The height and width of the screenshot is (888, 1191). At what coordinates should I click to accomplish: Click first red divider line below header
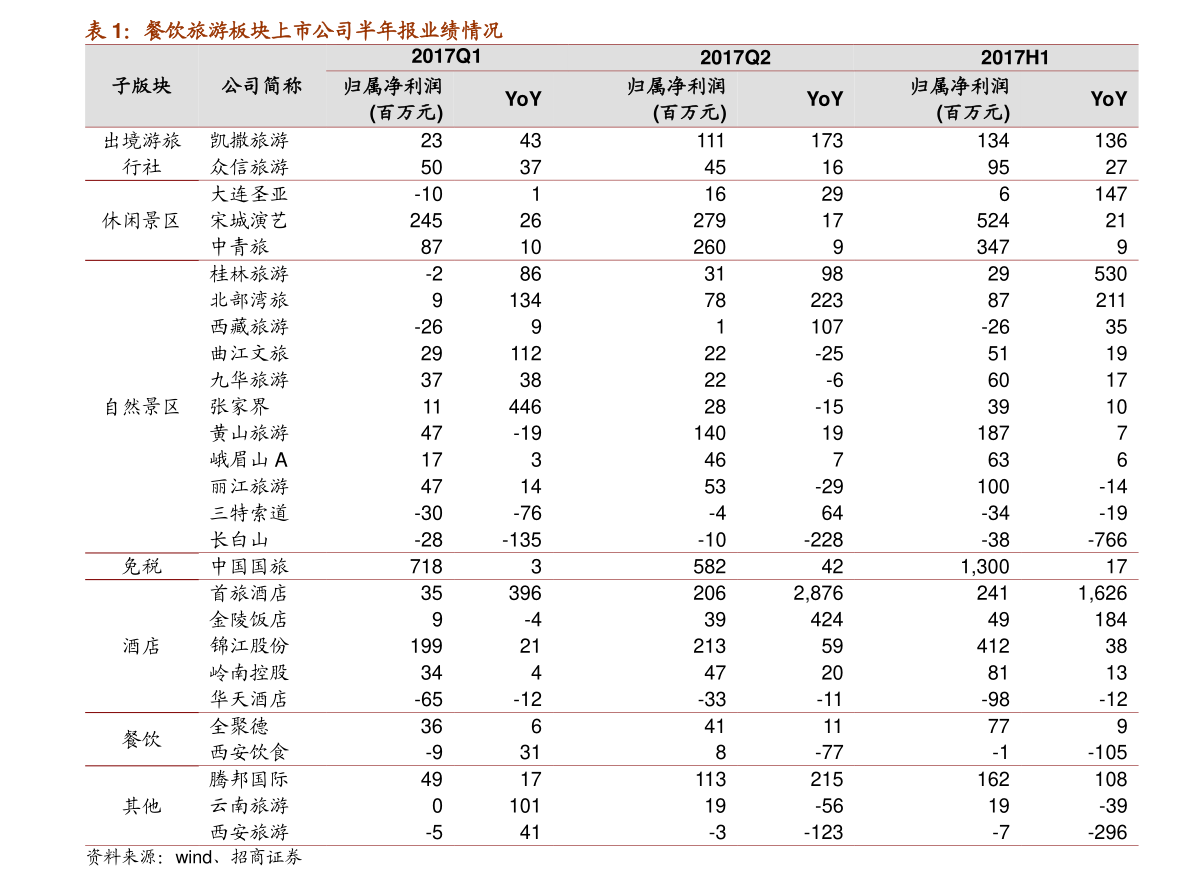pos(611,180)
